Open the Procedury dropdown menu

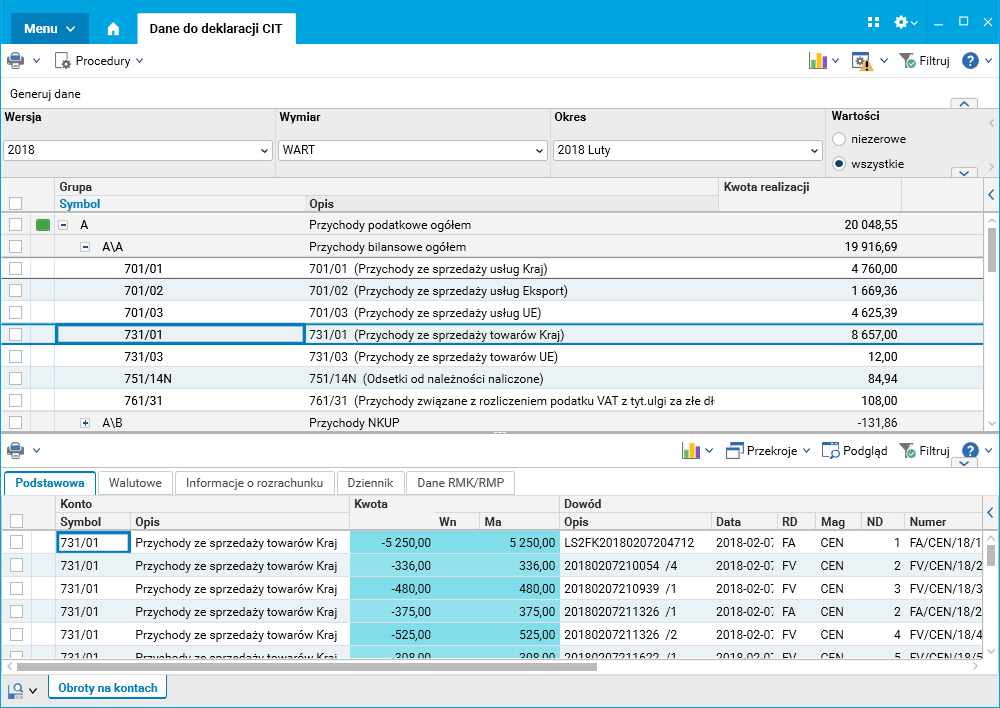point(99,61)
